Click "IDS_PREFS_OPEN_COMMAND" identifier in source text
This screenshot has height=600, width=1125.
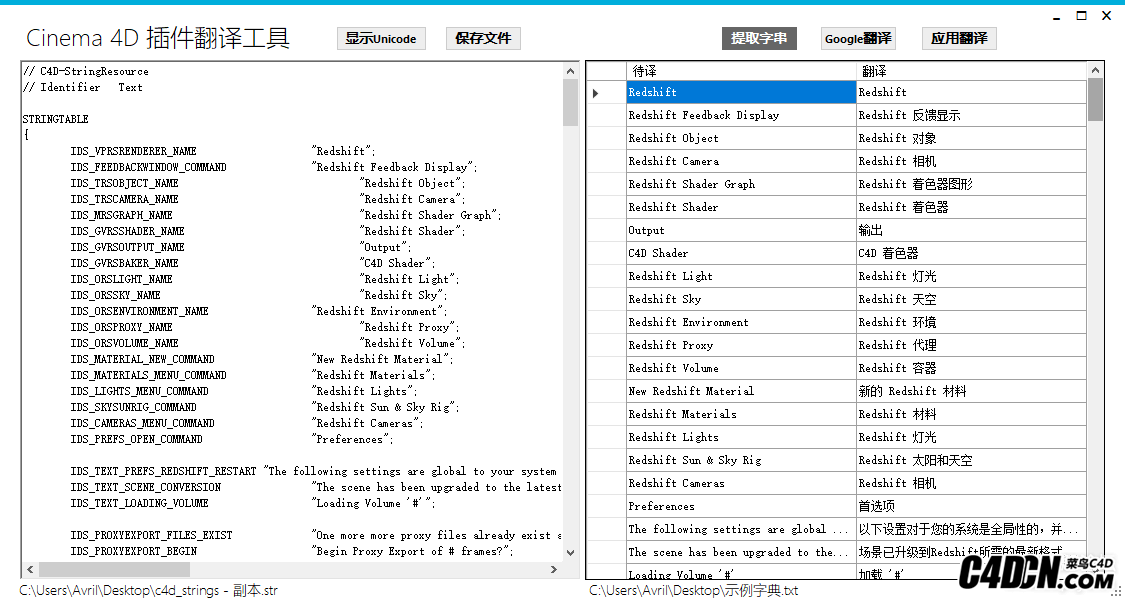coord(136,439)
